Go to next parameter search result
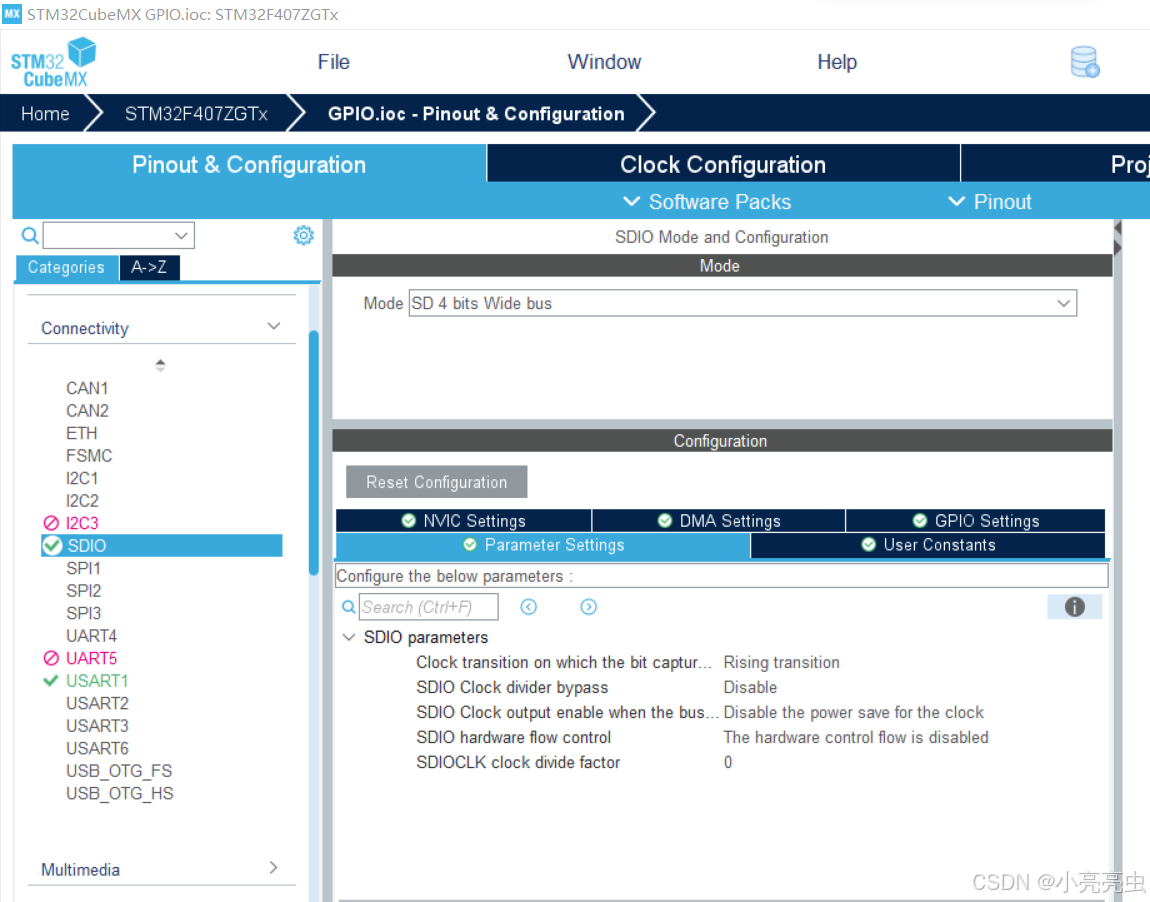The image size is (1150, 902). pos(588,607)
